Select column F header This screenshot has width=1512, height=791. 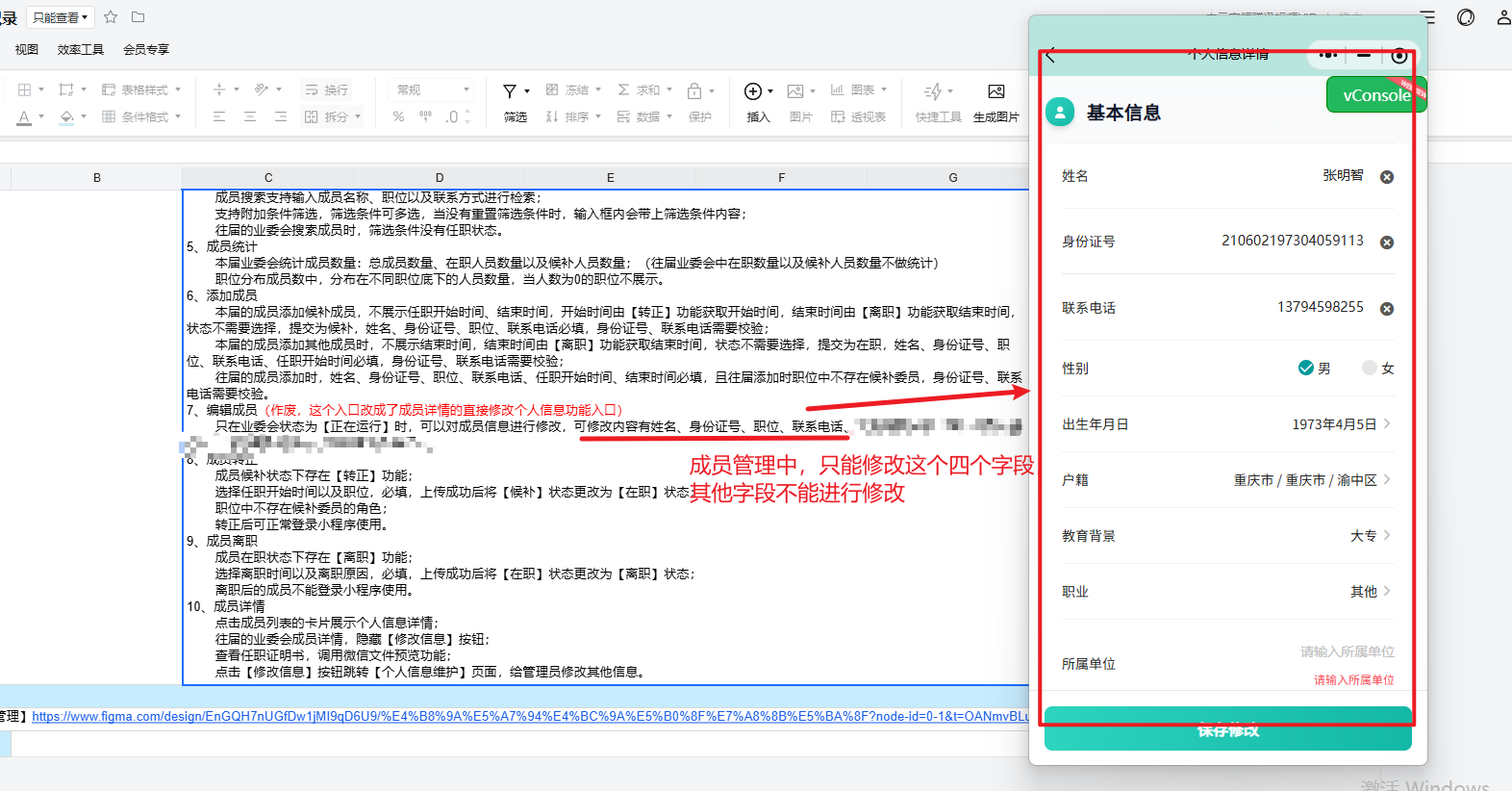(x=781, y=177)
